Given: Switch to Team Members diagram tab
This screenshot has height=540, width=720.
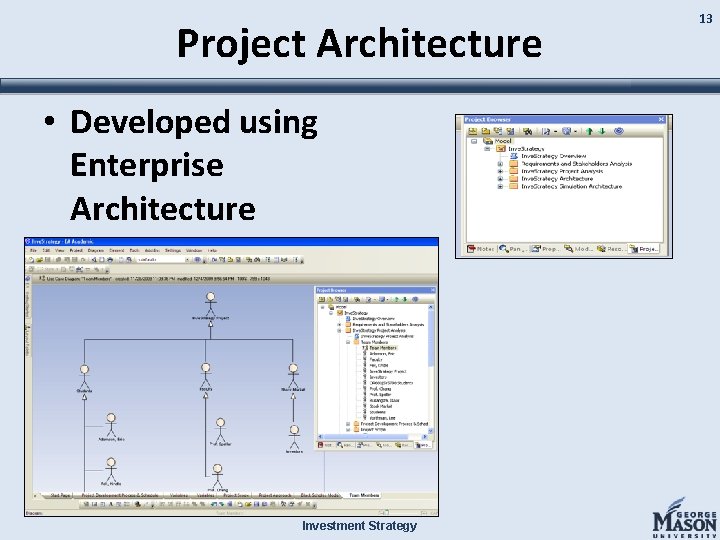Looking at the screenshot, I should (x=364, y=495).
